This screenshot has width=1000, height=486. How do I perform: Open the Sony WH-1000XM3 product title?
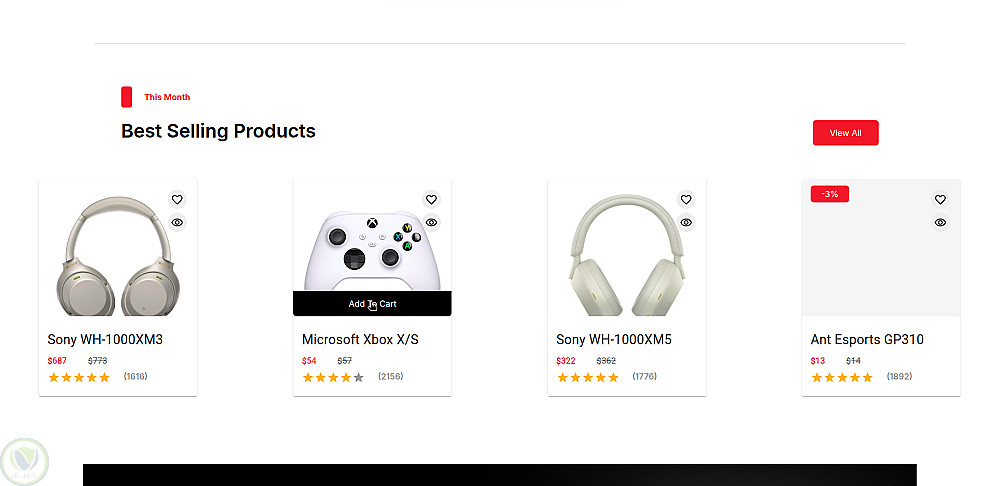tap(105, 340)
